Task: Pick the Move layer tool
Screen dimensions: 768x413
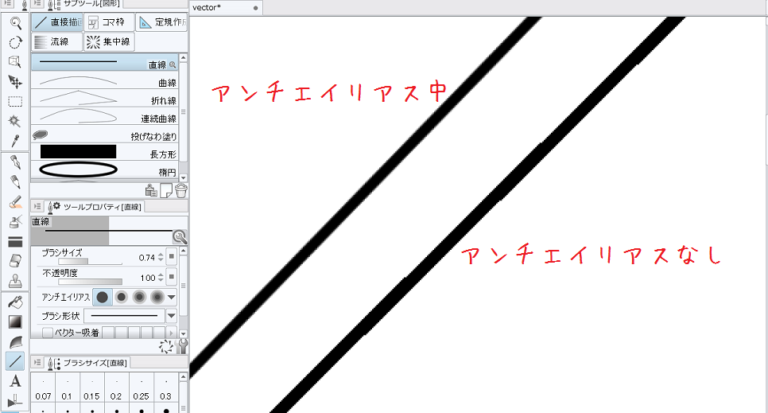Action: (x=15, y=82)
